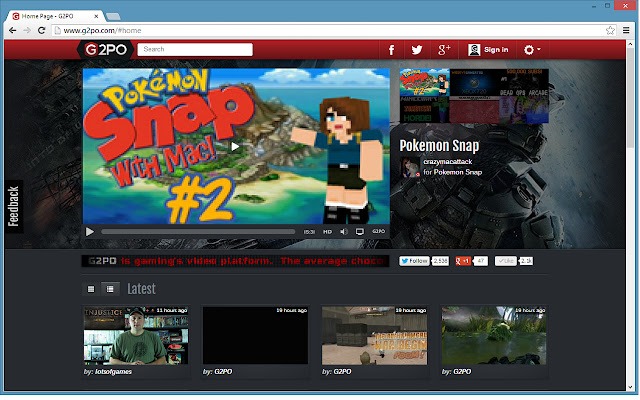Open the Google Plus icon in header
This screenshot has height=400, width=640.
point(445,50)
